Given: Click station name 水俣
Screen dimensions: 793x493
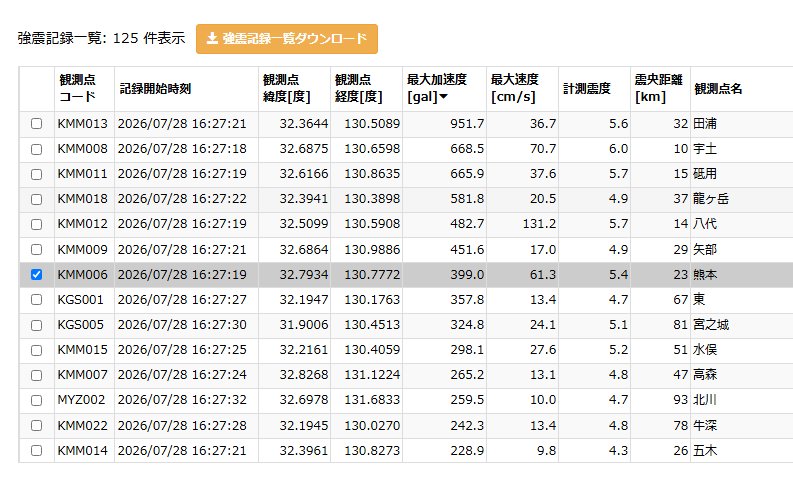Looking at the screenshot, I should click(704, 350).
